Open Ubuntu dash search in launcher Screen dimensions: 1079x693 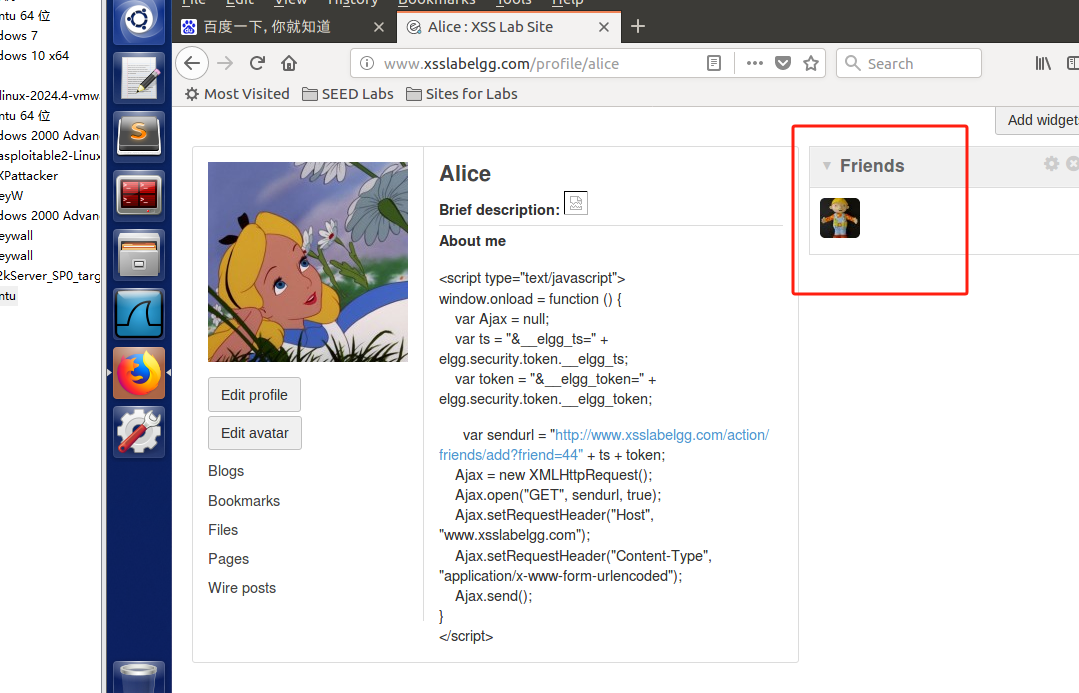tap(139, 21)
